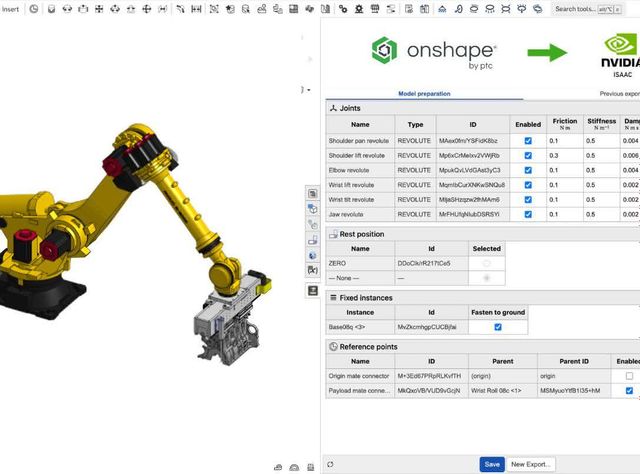Click in the Search tools field
Image resolution: width=640 pixels, height=474 pixels.
pos(588,9)
